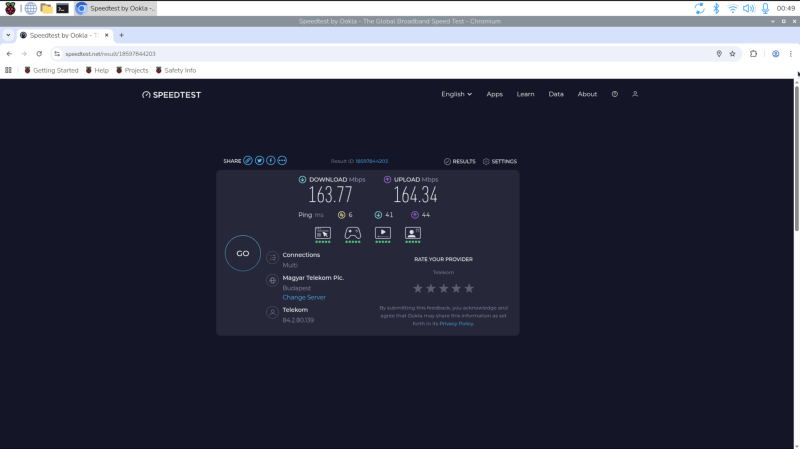This screenshot has width=800, height=449.
Task: Click the location permission icon in address bar
Action: (719, 54)
